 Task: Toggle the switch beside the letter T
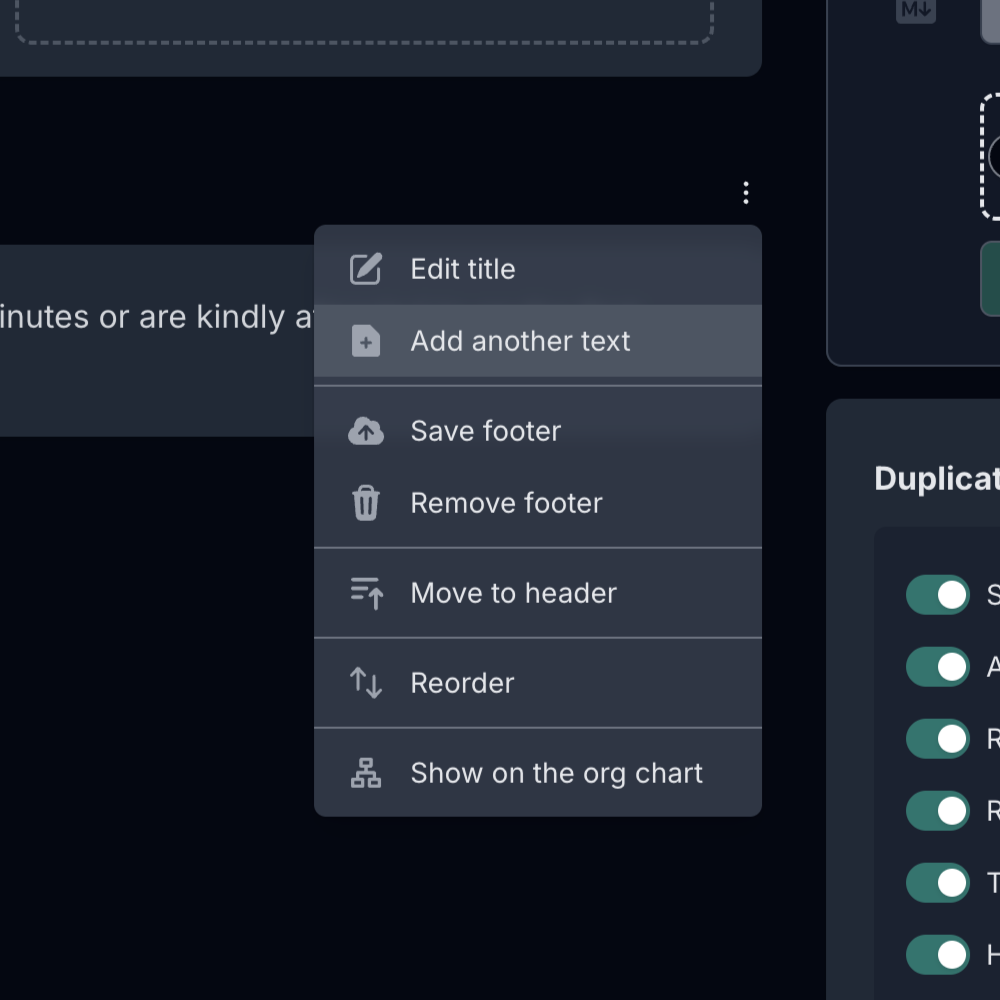(x=938, y=883)
